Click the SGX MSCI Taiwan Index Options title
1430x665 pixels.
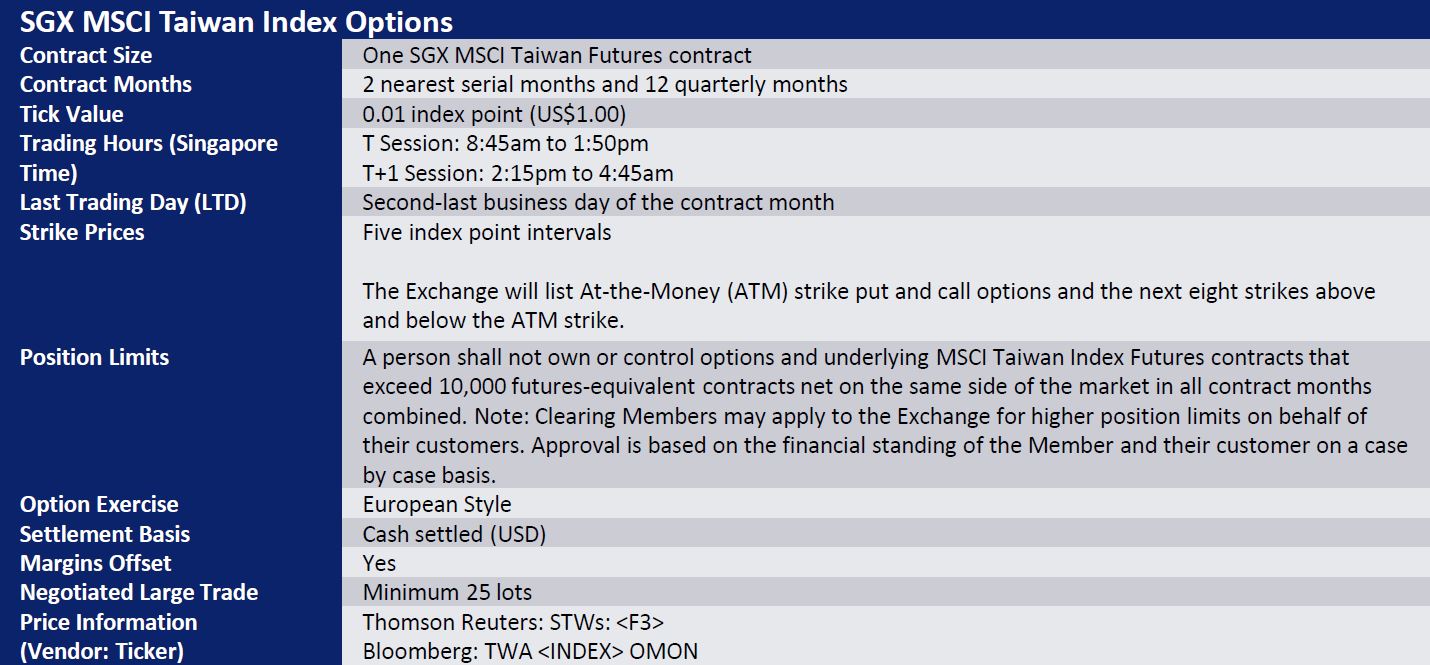point(236,21)
